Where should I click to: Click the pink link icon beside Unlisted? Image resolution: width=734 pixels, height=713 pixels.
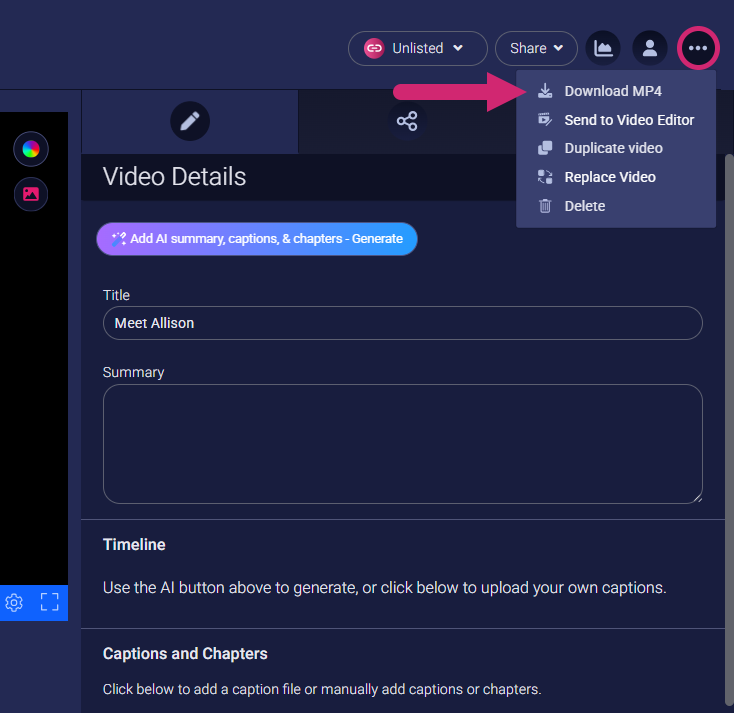click(x=374, y=48)
